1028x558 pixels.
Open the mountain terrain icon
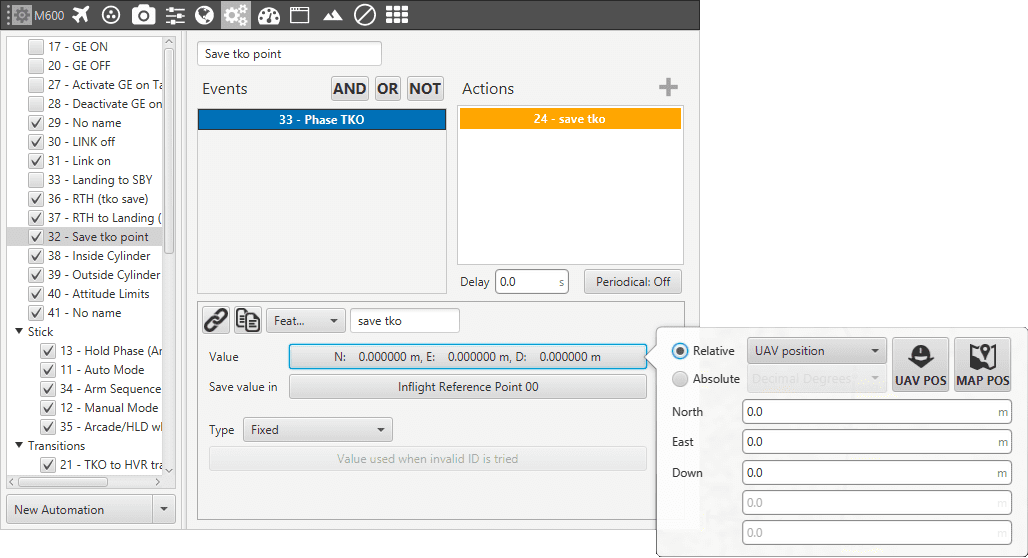pos(332,15)
